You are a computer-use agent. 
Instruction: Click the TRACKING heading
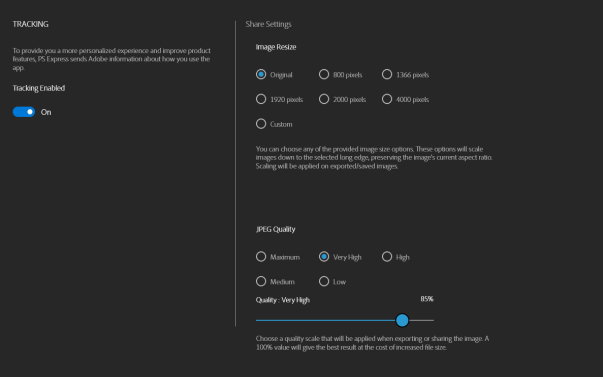pos(30,24)
